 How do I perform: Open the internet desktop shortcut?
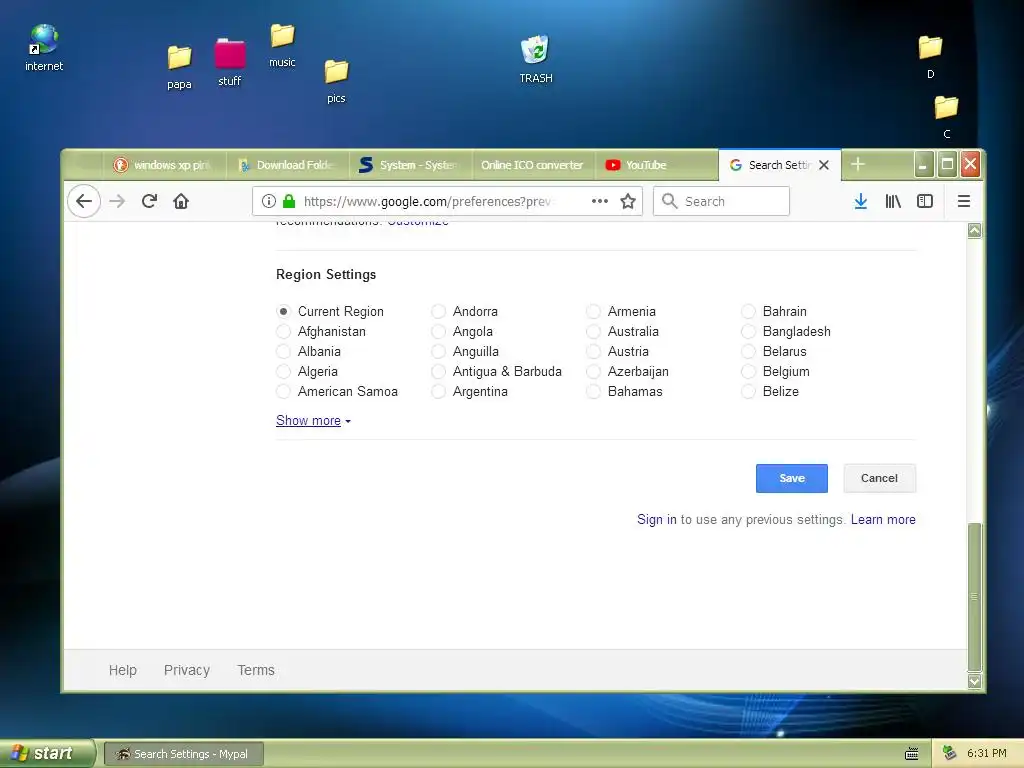tap(44, 48)
